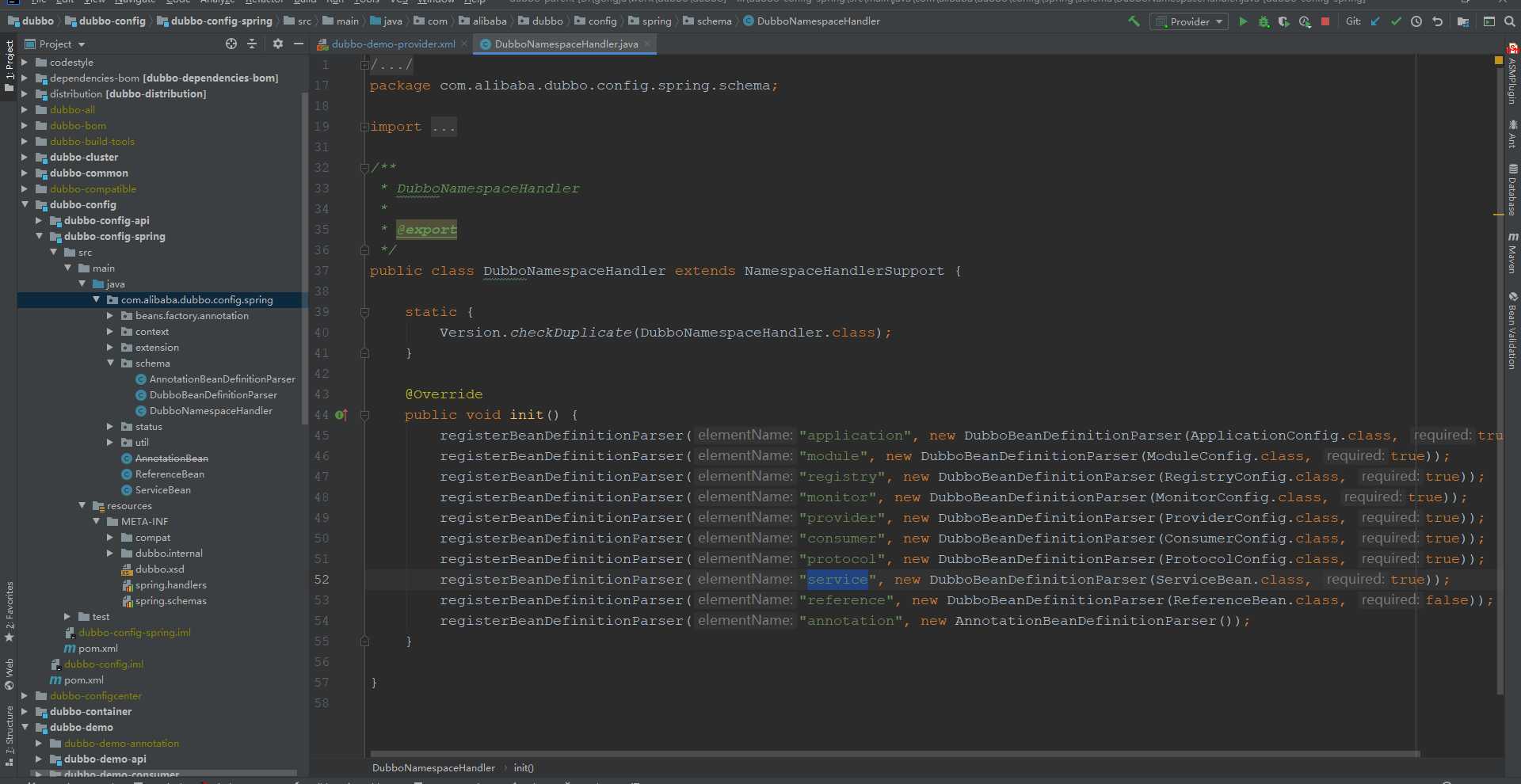Open the dubbo.xsd file
Screen dimensions: 1521x784
pyautogui.click(x=152, y=569)
